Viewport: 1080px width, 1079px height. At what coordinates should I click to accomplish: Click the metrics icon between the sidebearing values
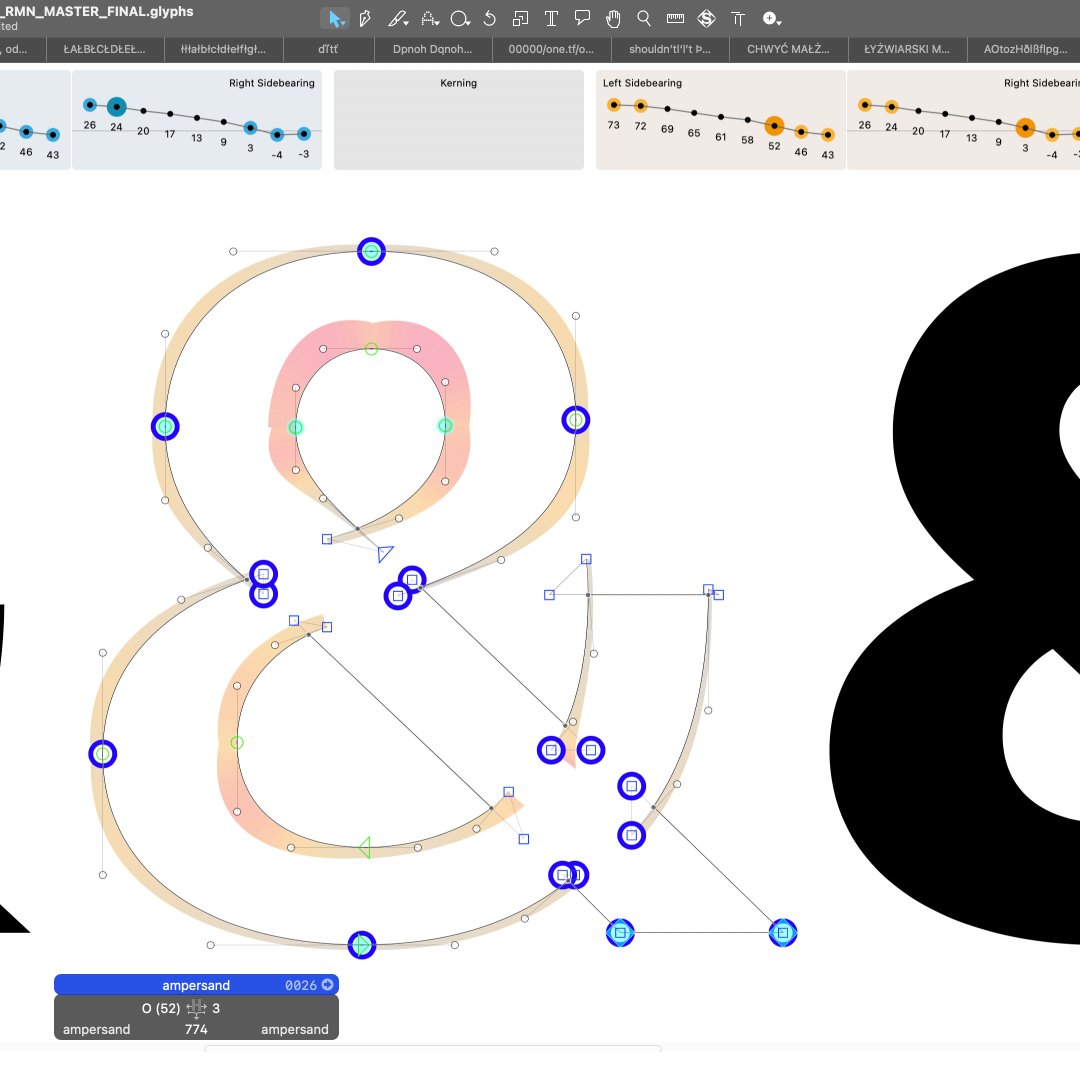(196, 1009)
